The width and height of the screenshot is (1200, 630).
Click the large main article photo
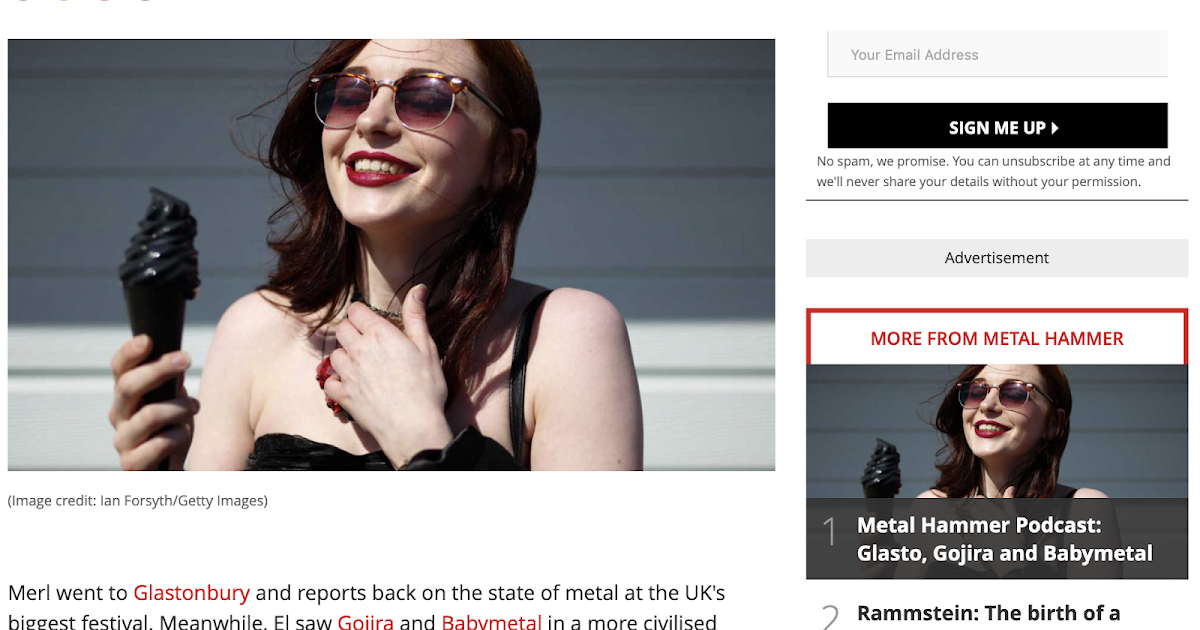click(x=391, y=255)
